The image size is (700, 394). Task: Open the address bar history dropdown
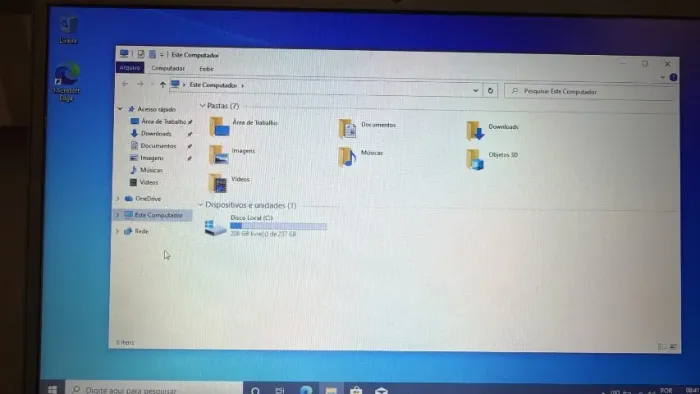(x=475, y=90)
